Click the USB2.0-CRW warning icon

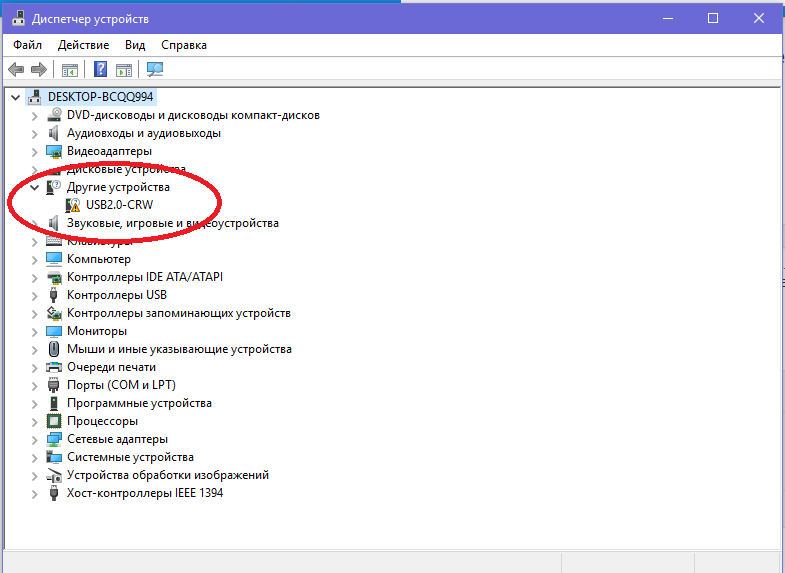click(73, 205)
